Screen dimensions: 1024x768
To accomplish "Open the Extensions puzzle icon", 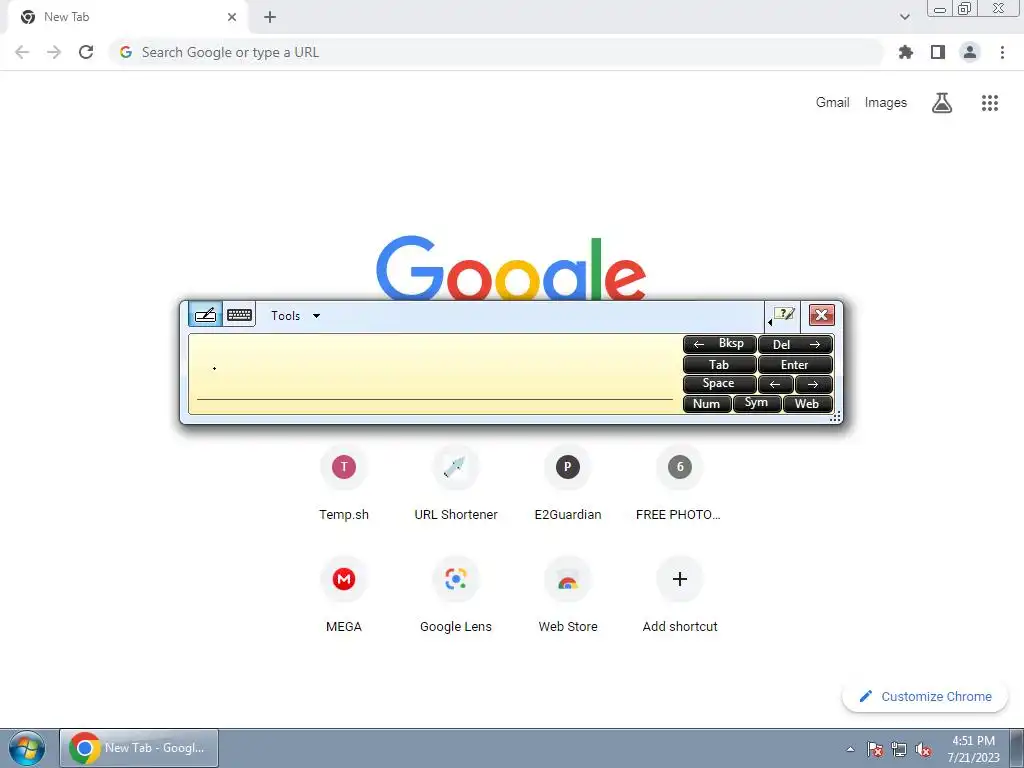I will tap(906, 52).
